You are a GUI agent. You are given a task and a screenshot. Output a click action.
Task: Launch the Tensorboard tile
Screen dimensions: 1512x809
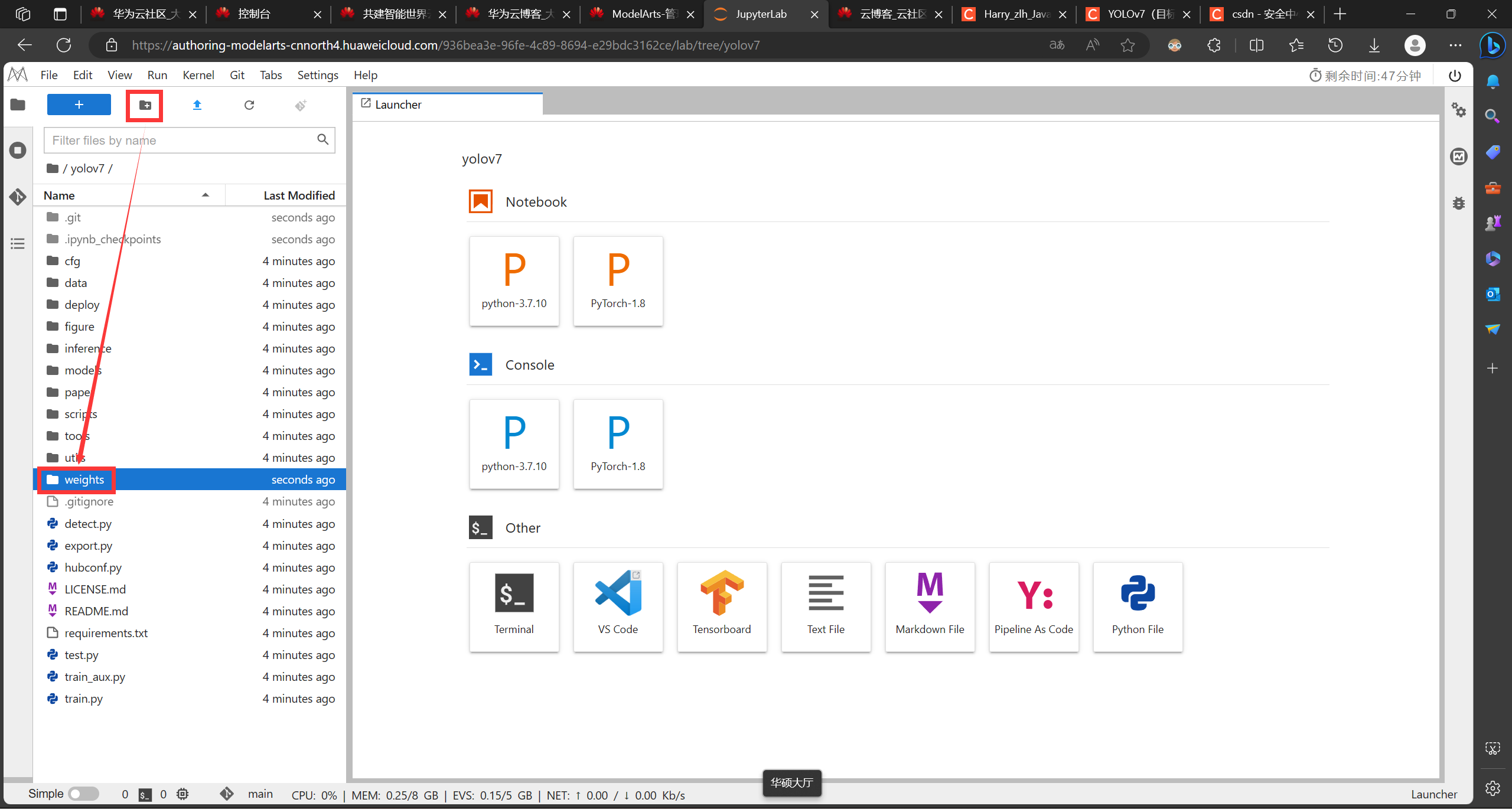pos(722,606)
